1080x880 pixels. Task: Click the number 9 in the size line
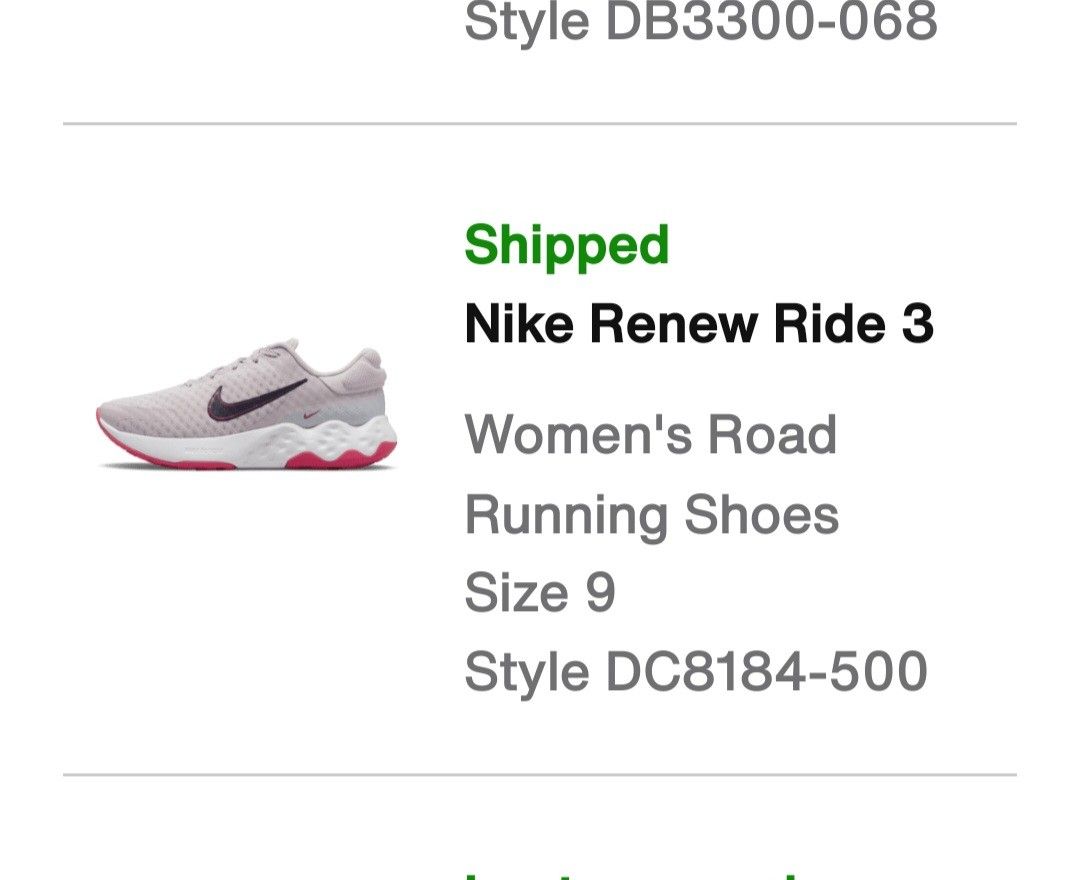(600, 593)
